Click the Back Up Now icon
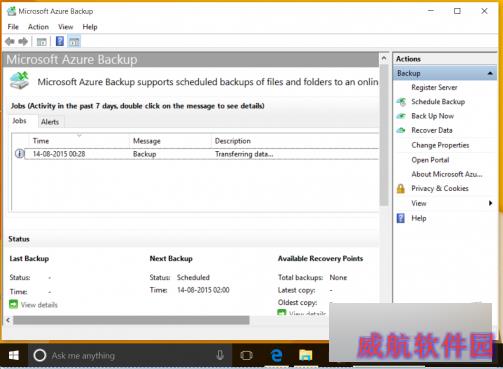The height and width of the screenshot is (369, 503). point(401,116)
